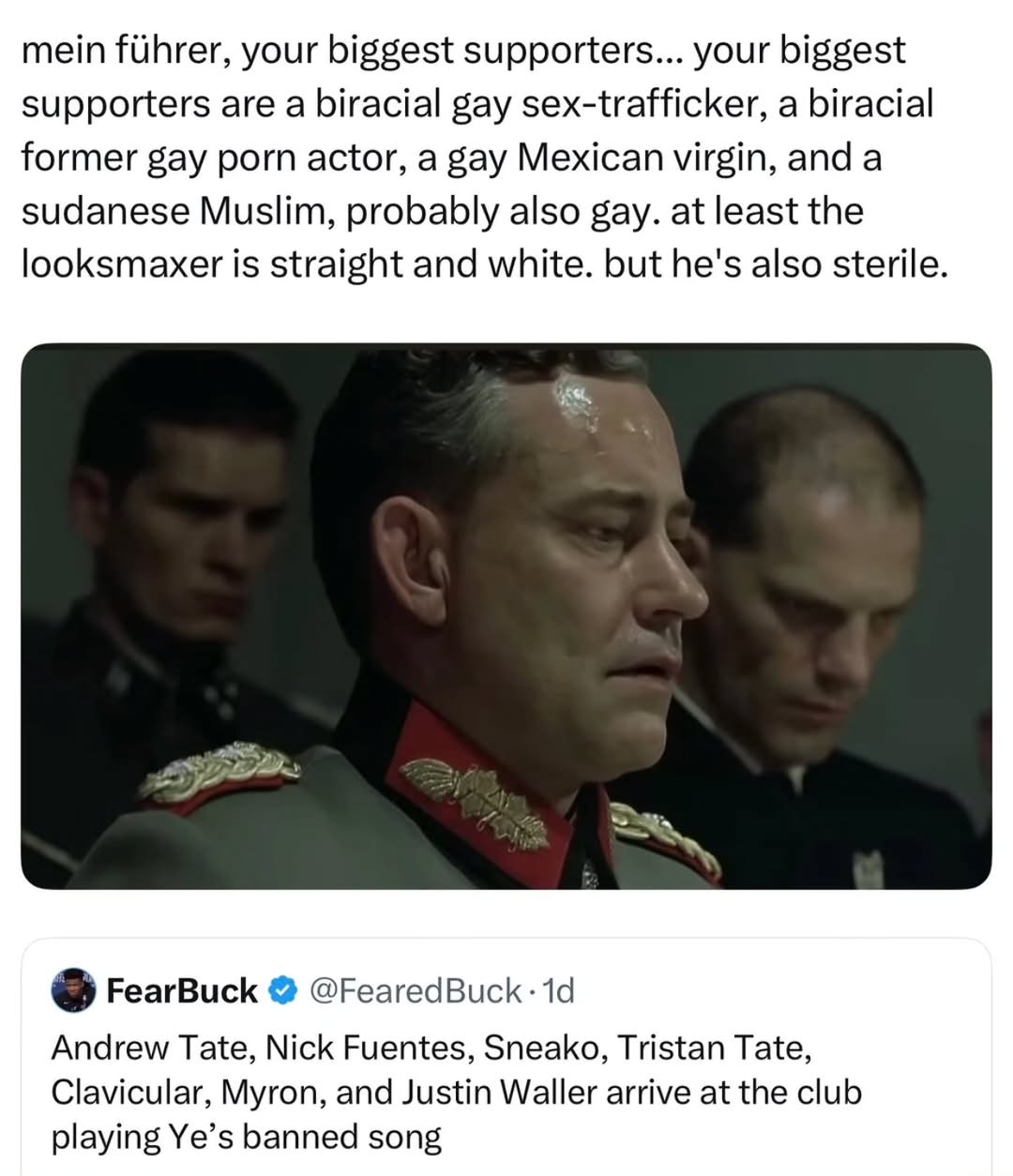This screenshot has width=1013, height=1176.
Task: Open the embedded movie still image
Action: point(506,616)
